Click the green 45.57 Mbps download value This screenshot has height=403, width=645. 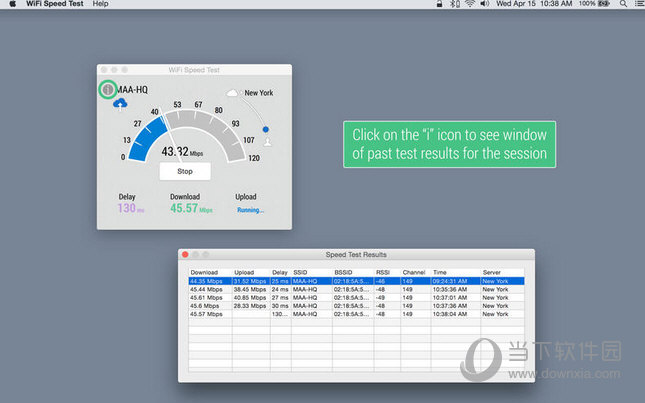[191, 208]
